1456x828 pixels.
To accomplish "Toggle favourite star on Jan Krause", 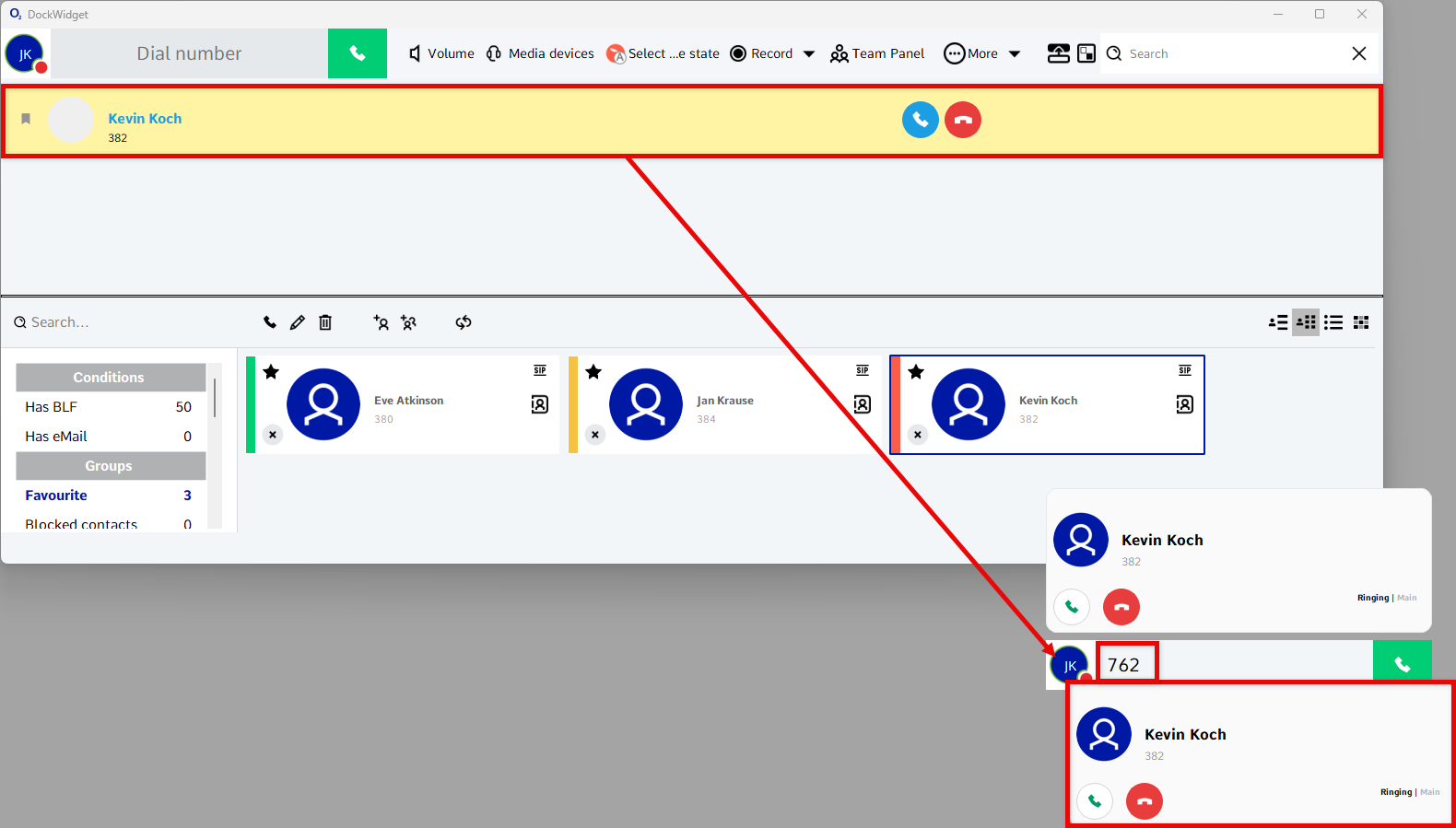I will (x=593, y=372).
